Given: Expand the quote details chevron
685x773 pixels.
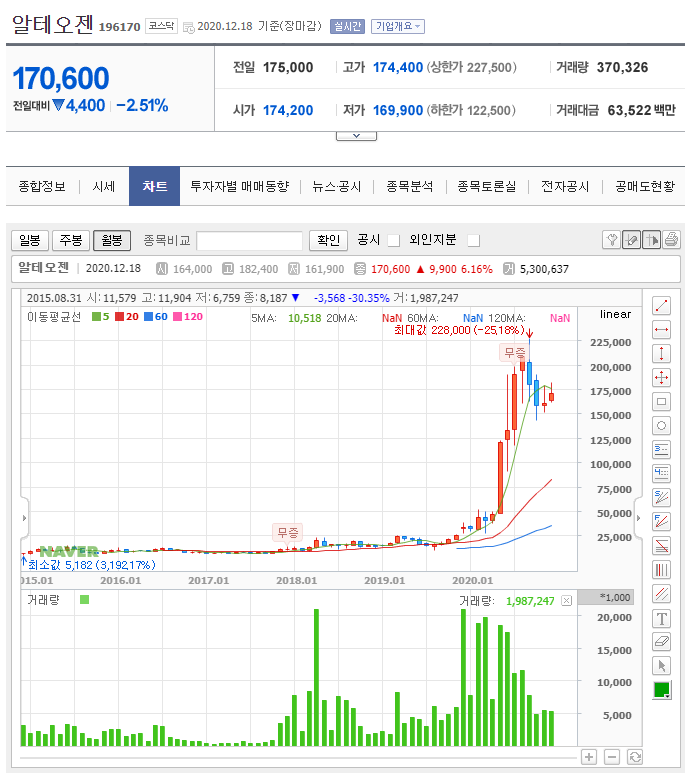Looking at the screenshot, I should point(356,136).
